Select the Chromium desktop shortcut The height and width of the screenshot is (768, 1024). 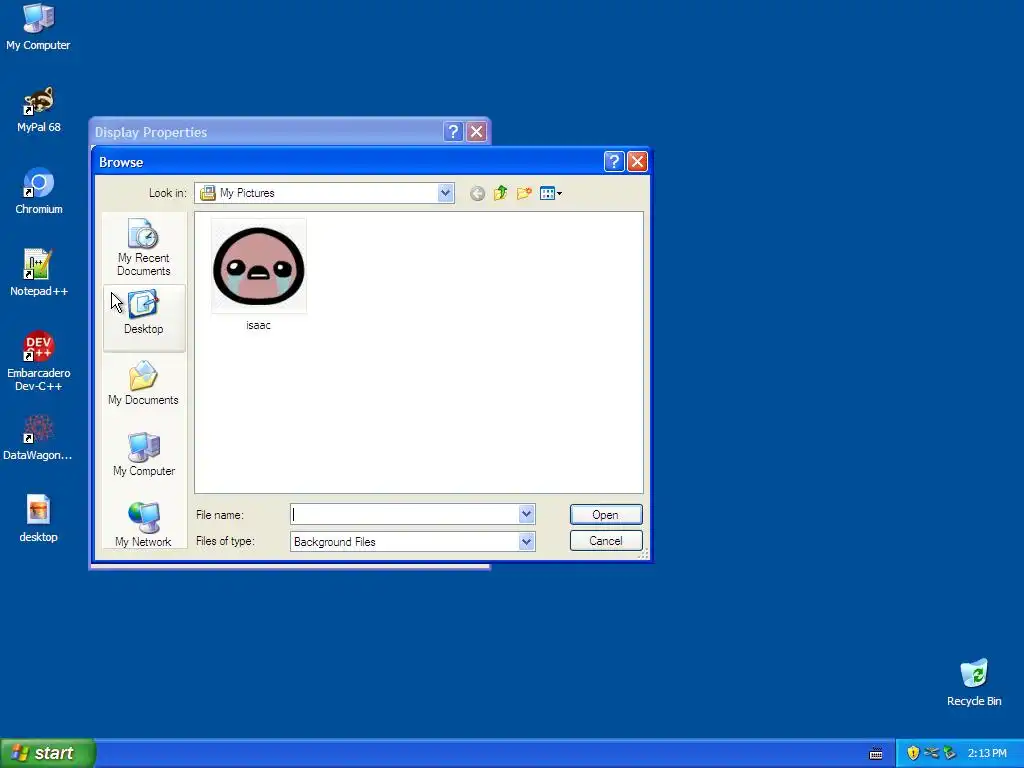point(39,191)
